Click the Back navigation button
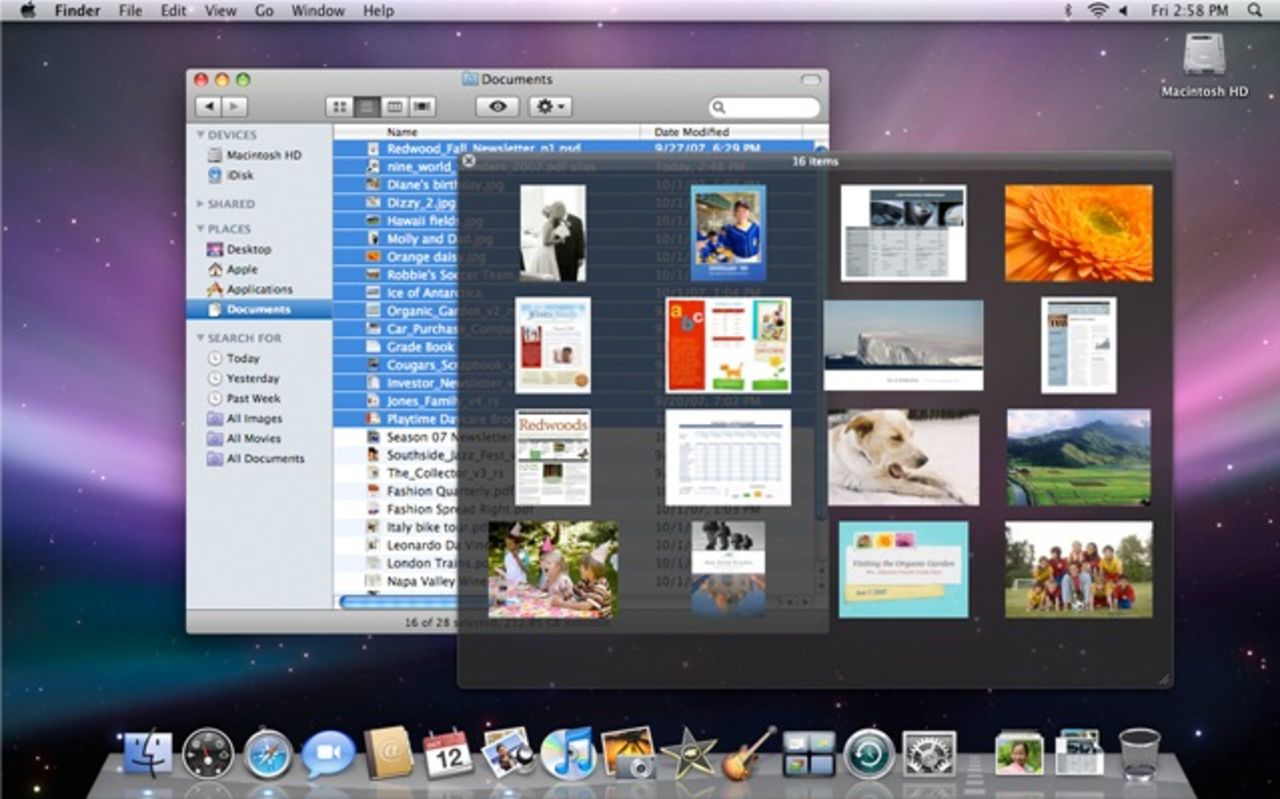 [x=210, y=107]
